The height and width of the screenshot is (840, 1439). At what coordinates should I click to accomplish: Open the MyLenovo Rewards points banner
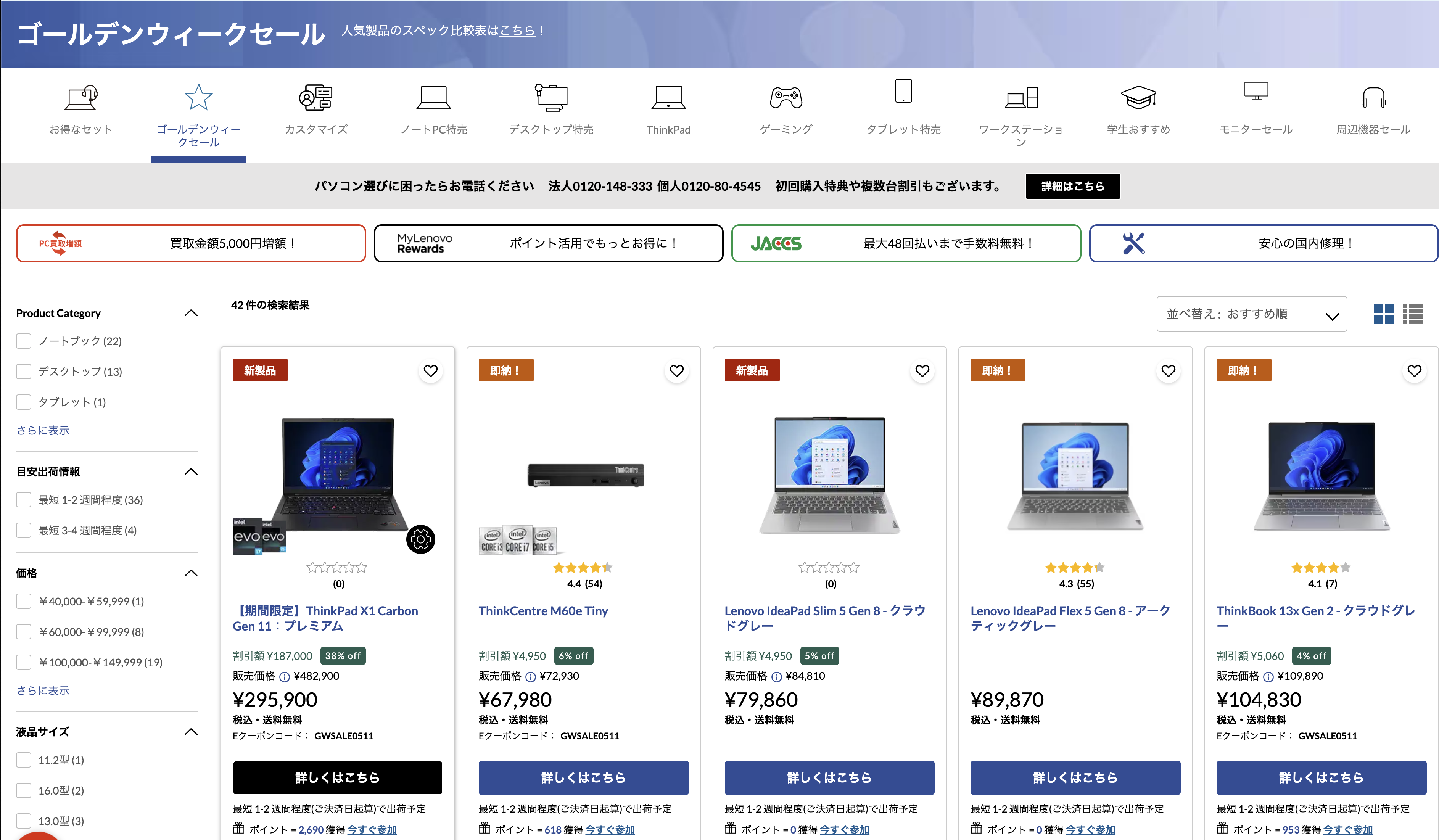[x=548, y=243]
